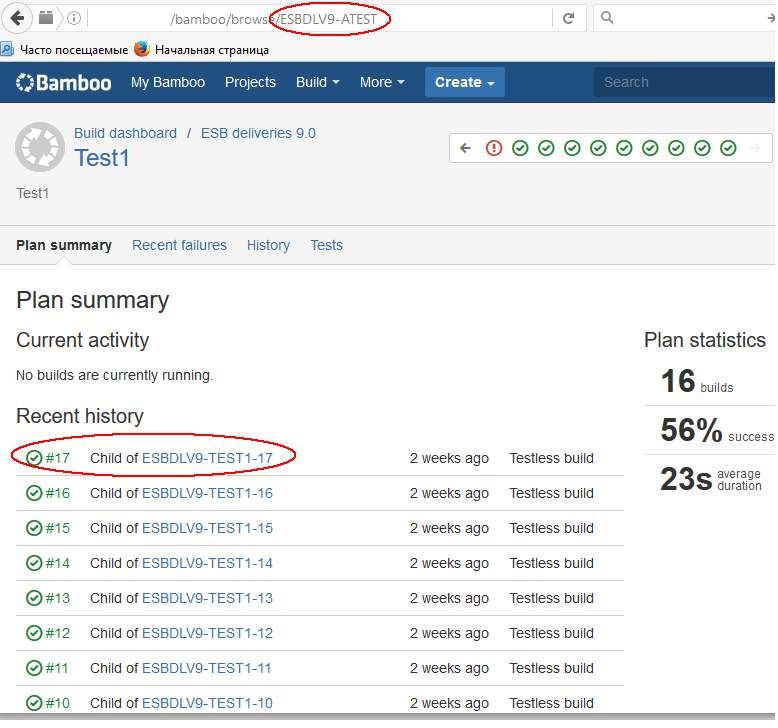Click success icon for build #14
The image size is (778, 728).
34,563
